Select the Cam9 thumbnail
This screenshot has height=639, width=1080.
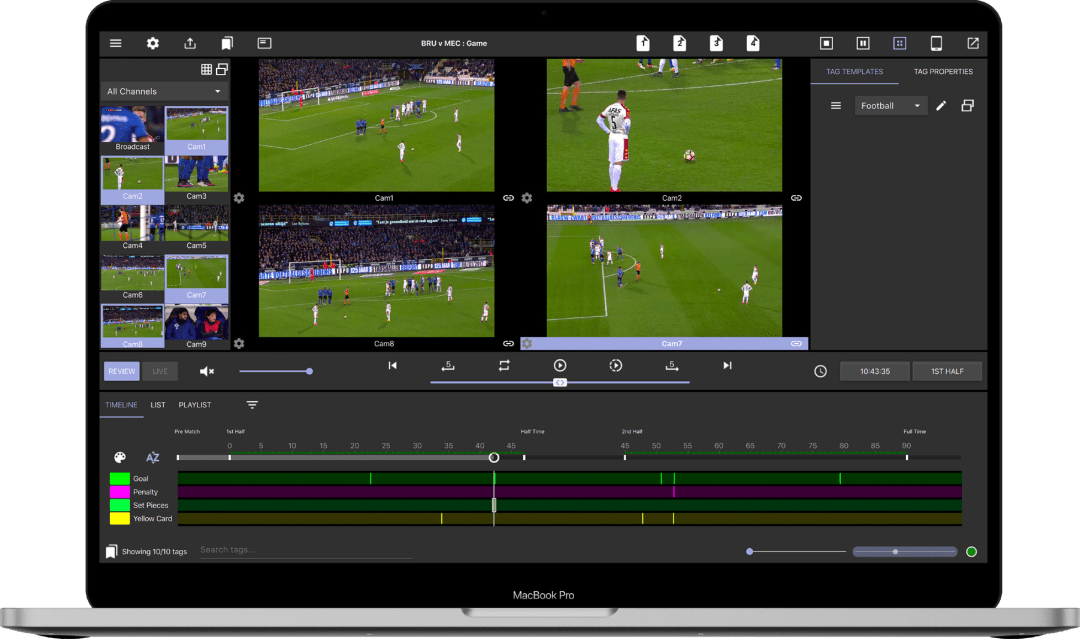196,327
